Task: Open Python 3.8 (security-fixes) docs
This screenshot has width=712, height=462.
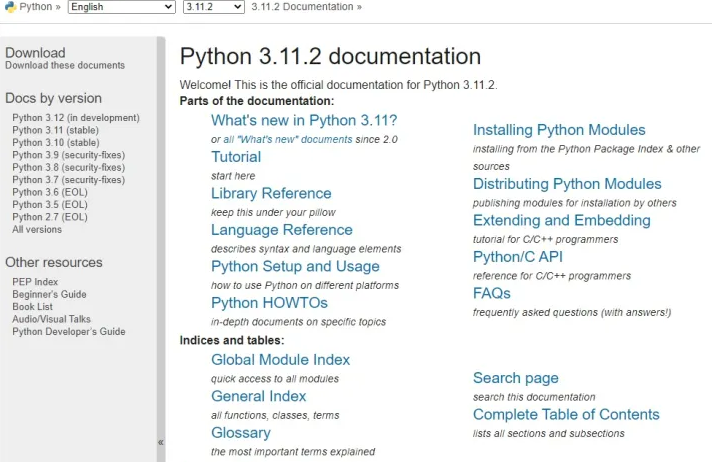Action: [x=69, y=167]
